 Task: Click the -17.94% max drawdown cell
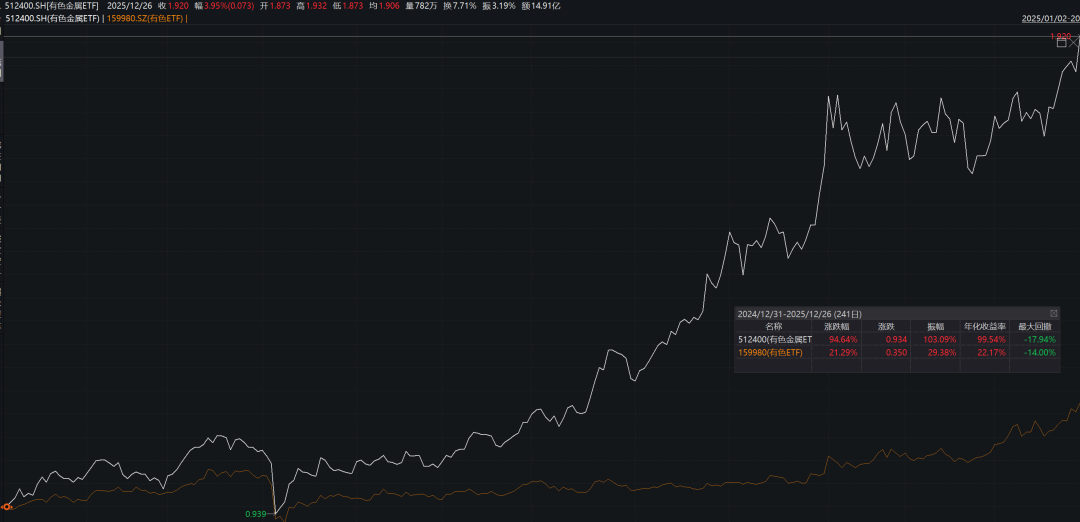click(x=1039, y=340)
